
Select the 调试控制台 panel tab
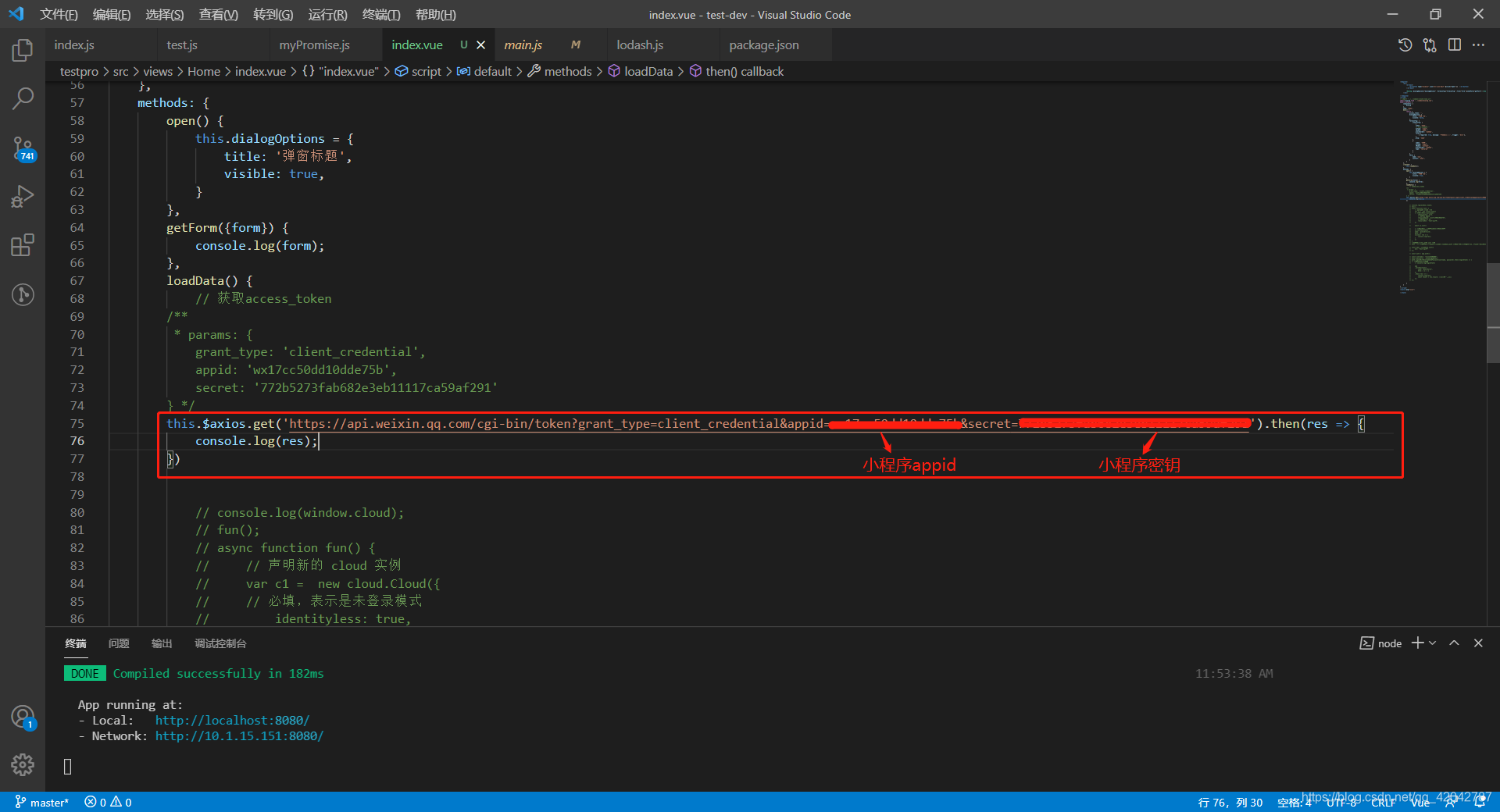point(220,643)
